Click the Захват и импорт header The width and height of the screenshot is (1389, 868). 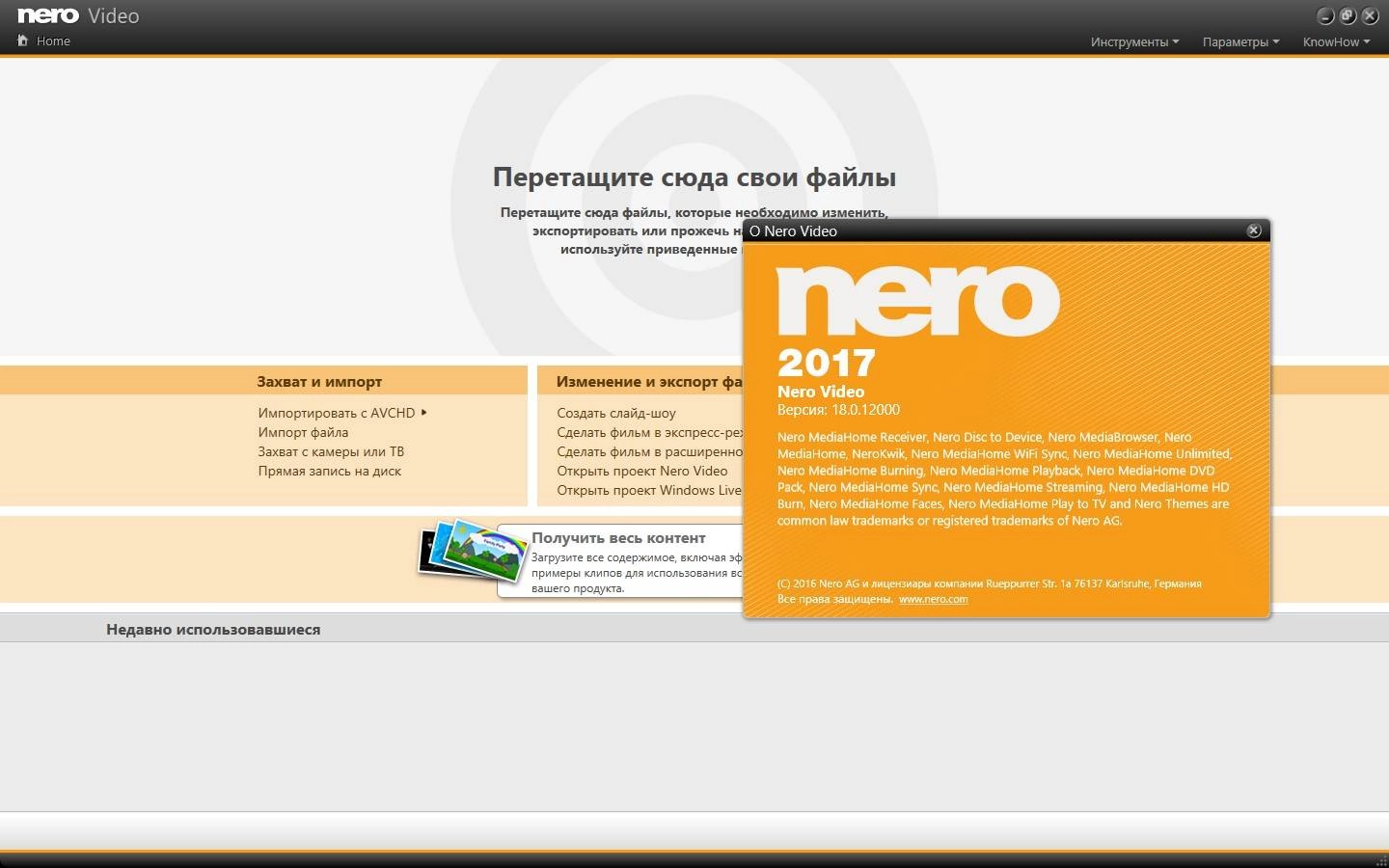(x=319, y=382)
